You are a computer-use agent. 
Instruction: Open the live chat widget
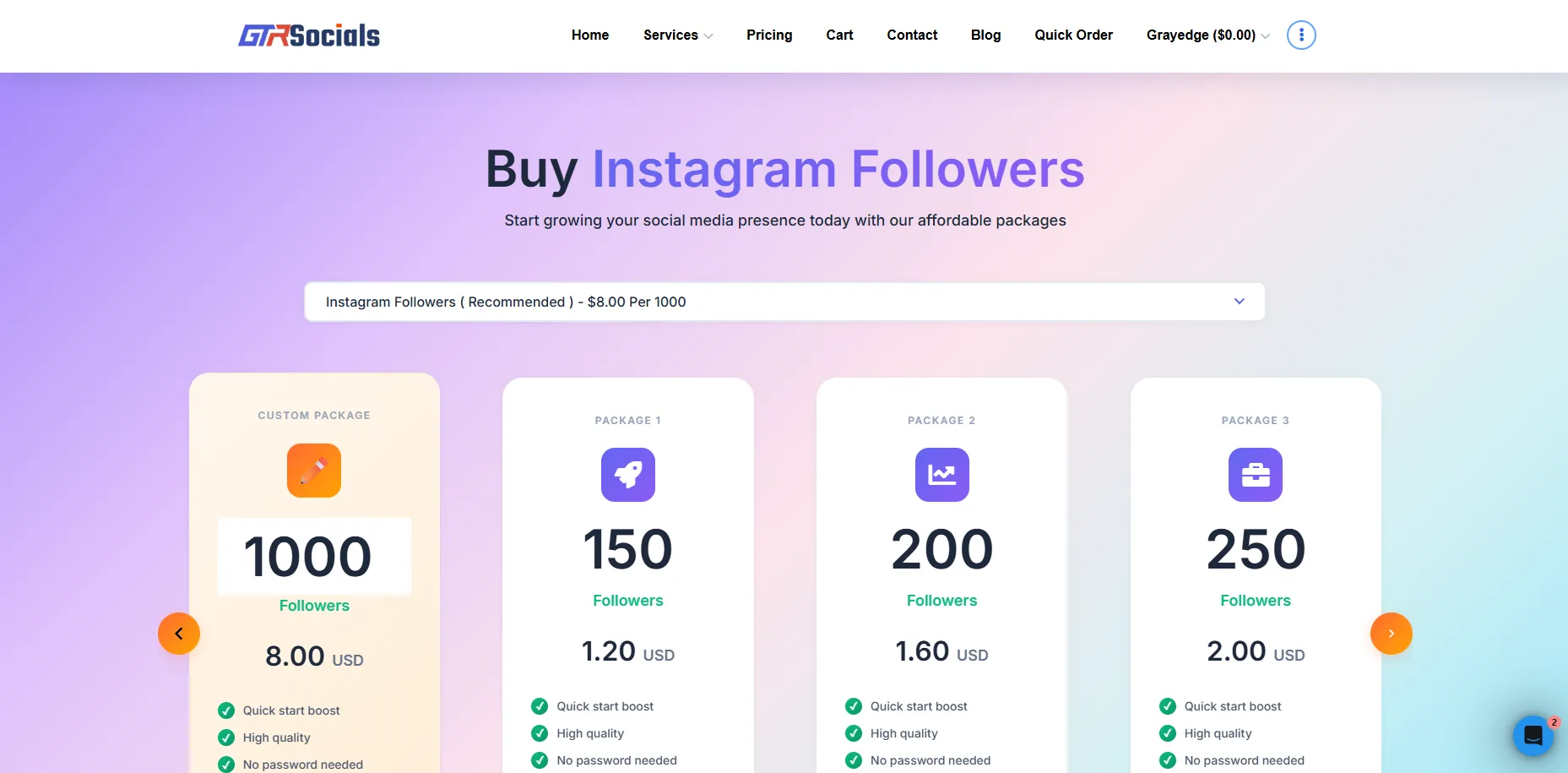tap(1532, 736)
